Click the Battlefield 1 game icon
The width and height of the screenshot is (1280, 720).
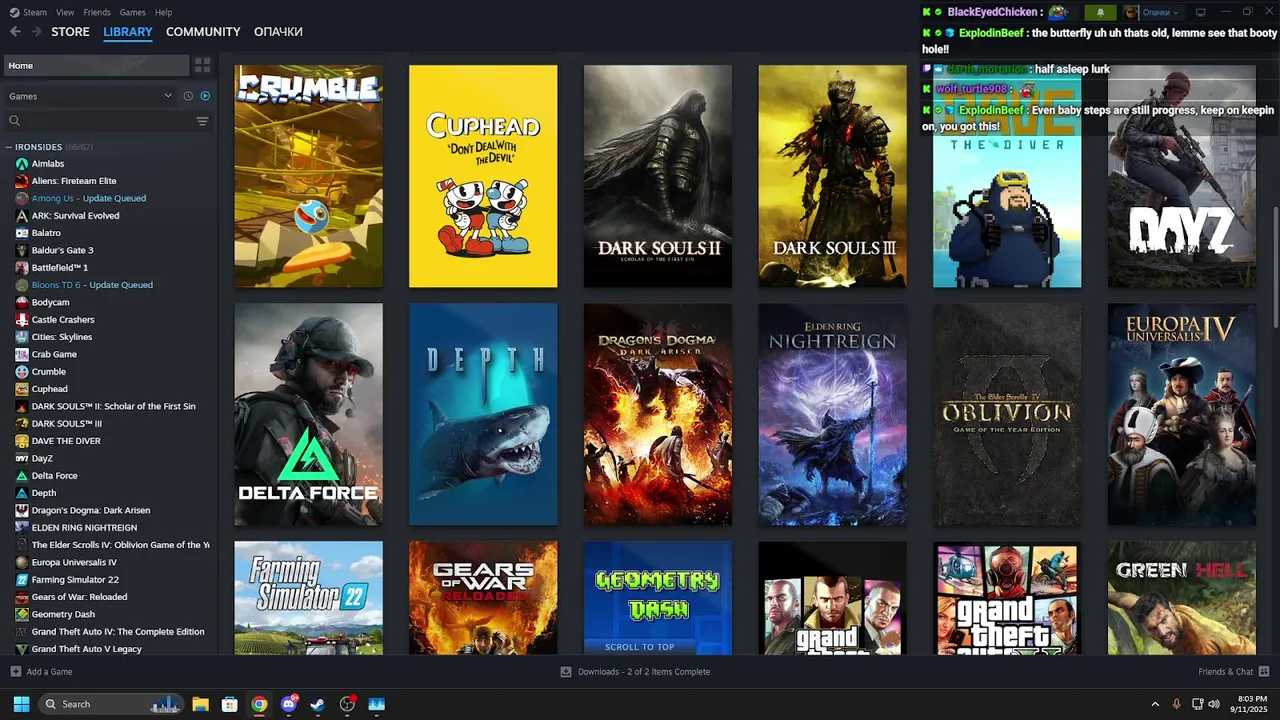22,268
